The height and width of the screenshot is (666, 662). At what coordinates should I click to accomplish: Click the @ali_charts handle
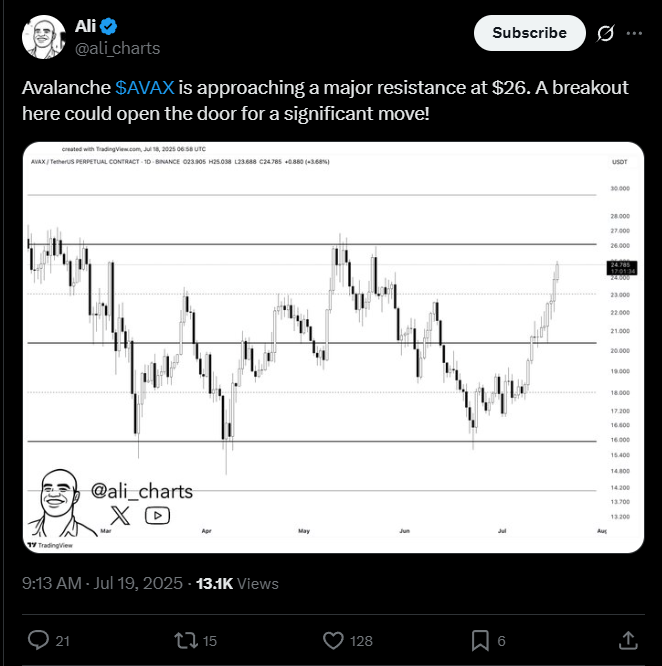[118, 48]
